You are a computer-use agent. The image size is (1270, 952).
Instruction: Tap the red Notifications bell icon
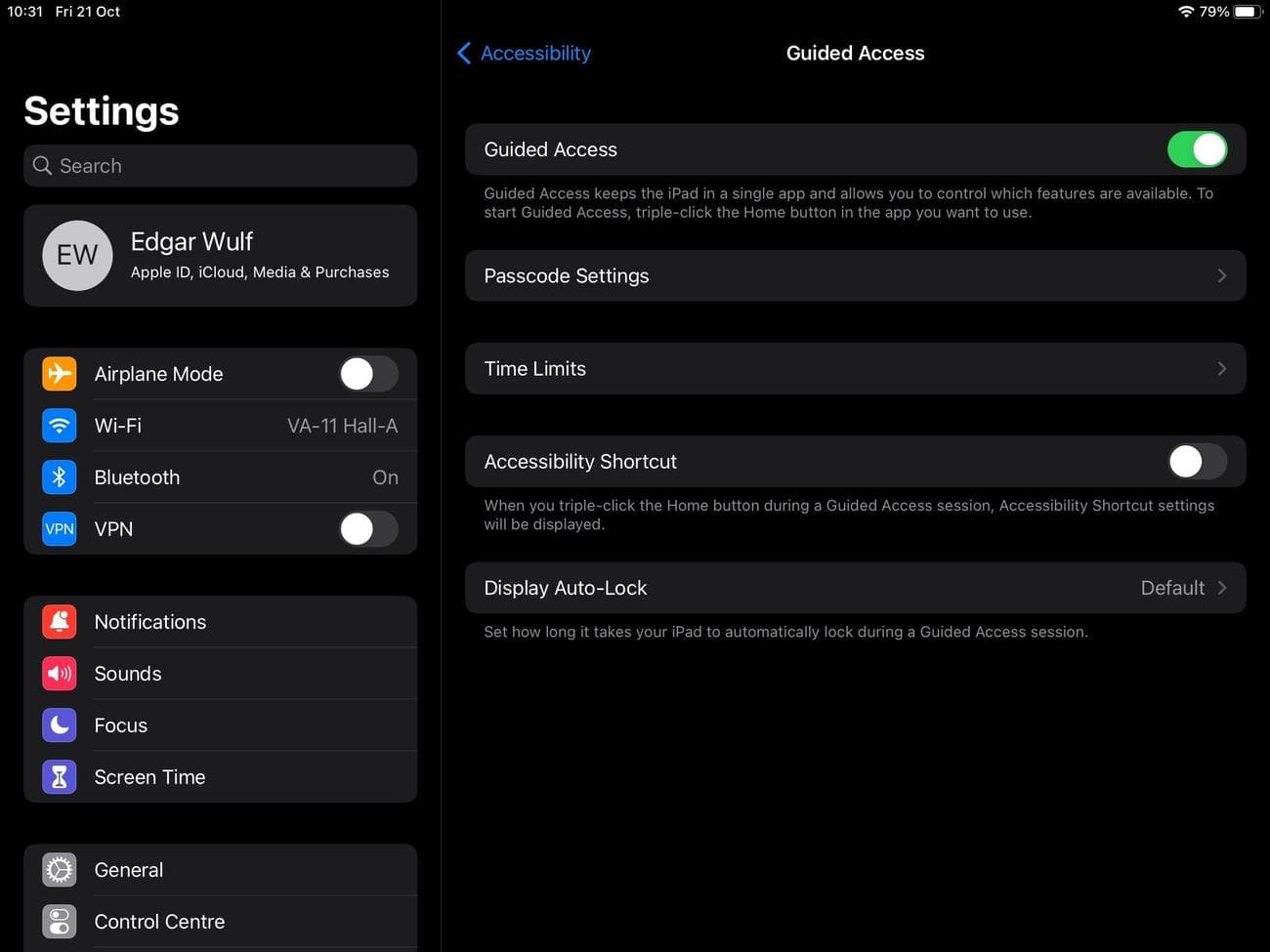(x=60, y=622)
